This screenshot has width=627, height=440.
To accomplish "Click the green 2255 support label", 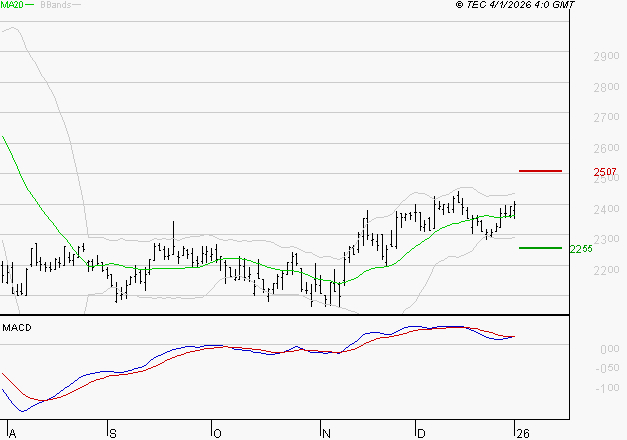I will coord(581,249).
